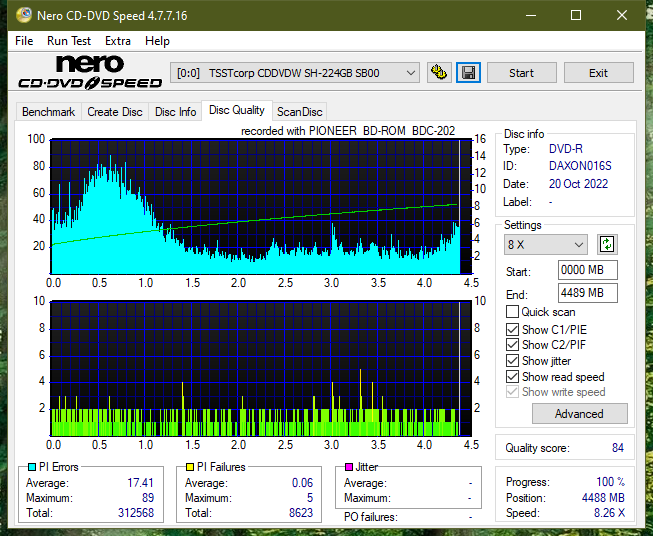Switch to the Benchmark tab
653x536 pixels.
[49, 112]
